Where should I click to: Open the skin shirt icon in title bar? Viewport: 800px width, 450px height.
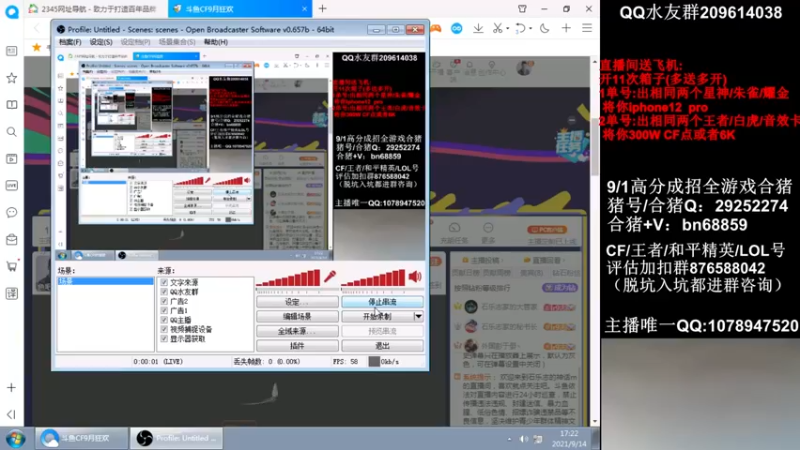(522, 9)
